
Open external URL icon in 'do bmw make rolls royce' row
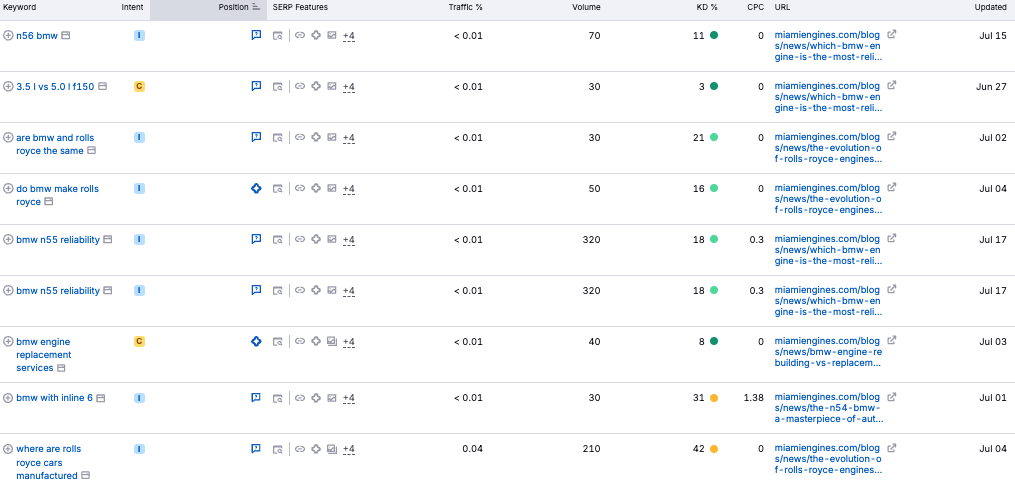point(891,187)
